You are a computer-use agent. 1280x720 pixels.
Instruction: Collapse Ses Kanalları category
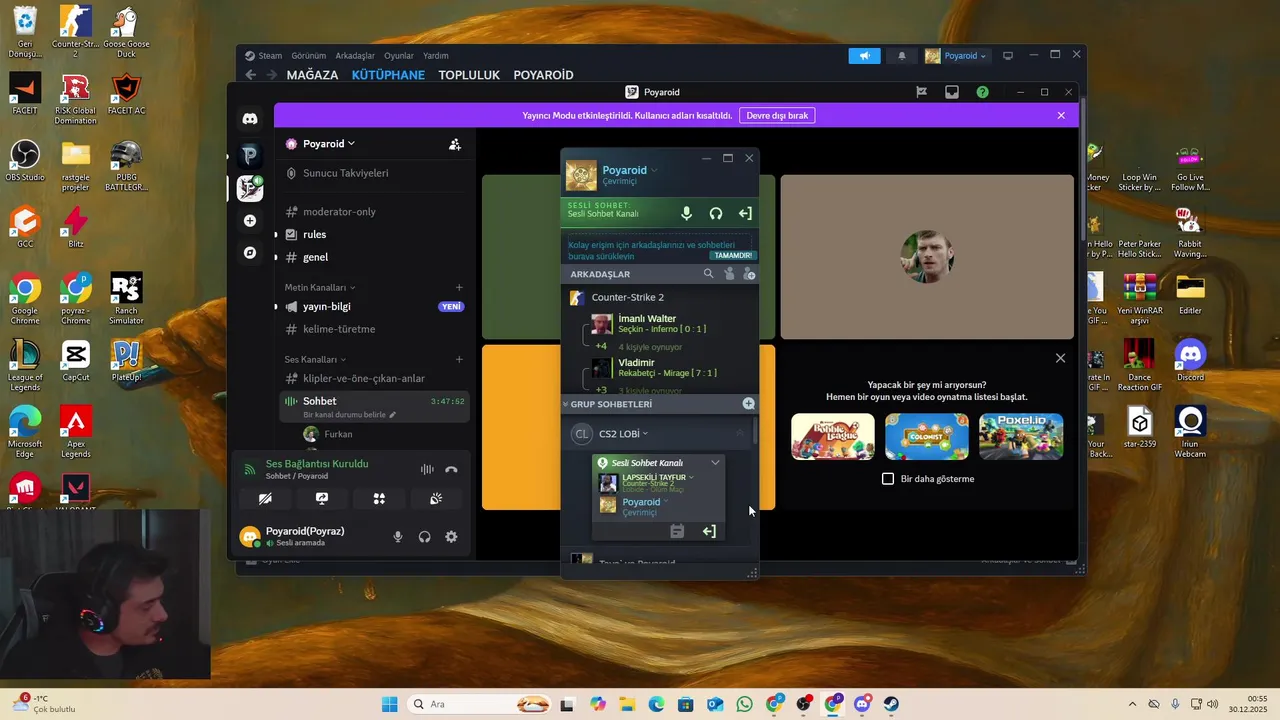click(x=315, y=360)
